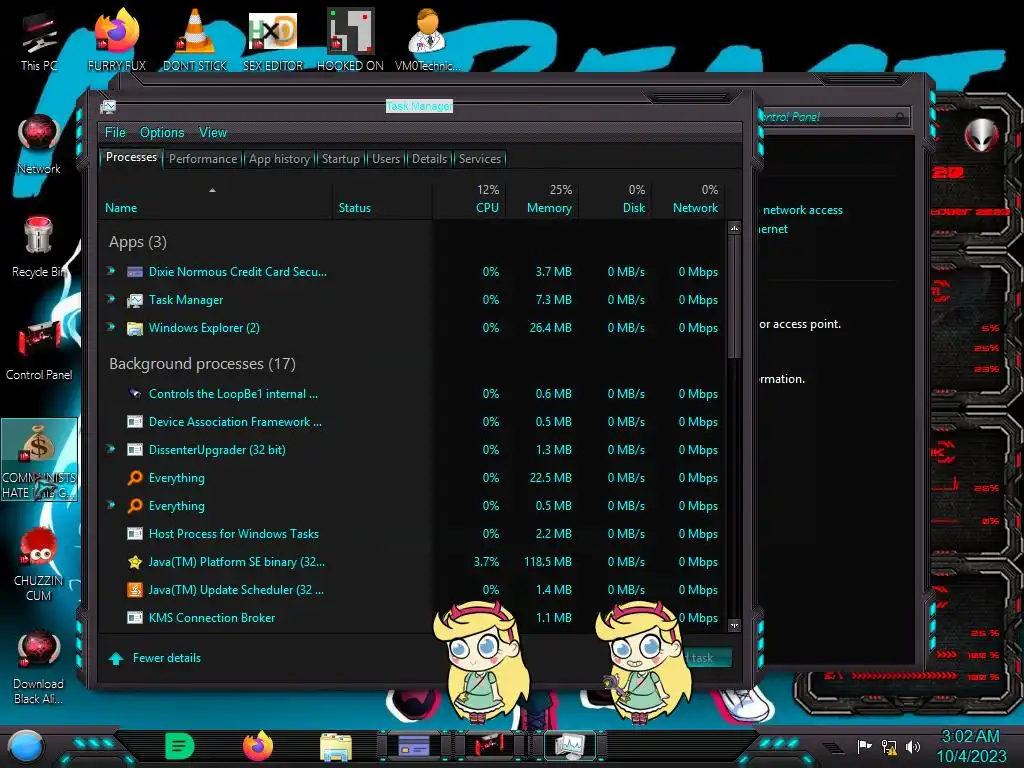Click the Start orb on taskbar
Image resolution: width=1024 pixels, height=768 pixels.
click(26, 747)
